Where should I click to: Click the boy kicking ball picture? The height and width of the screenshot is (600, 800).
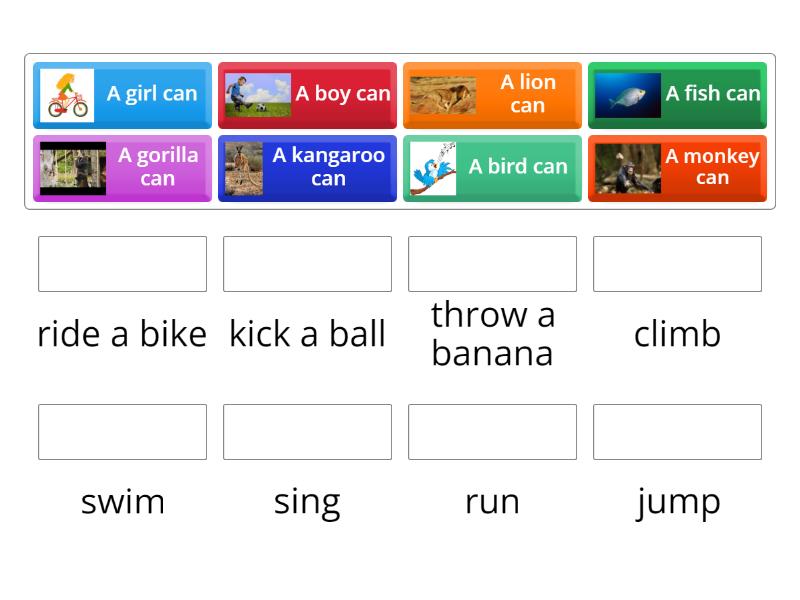point(257,95)
